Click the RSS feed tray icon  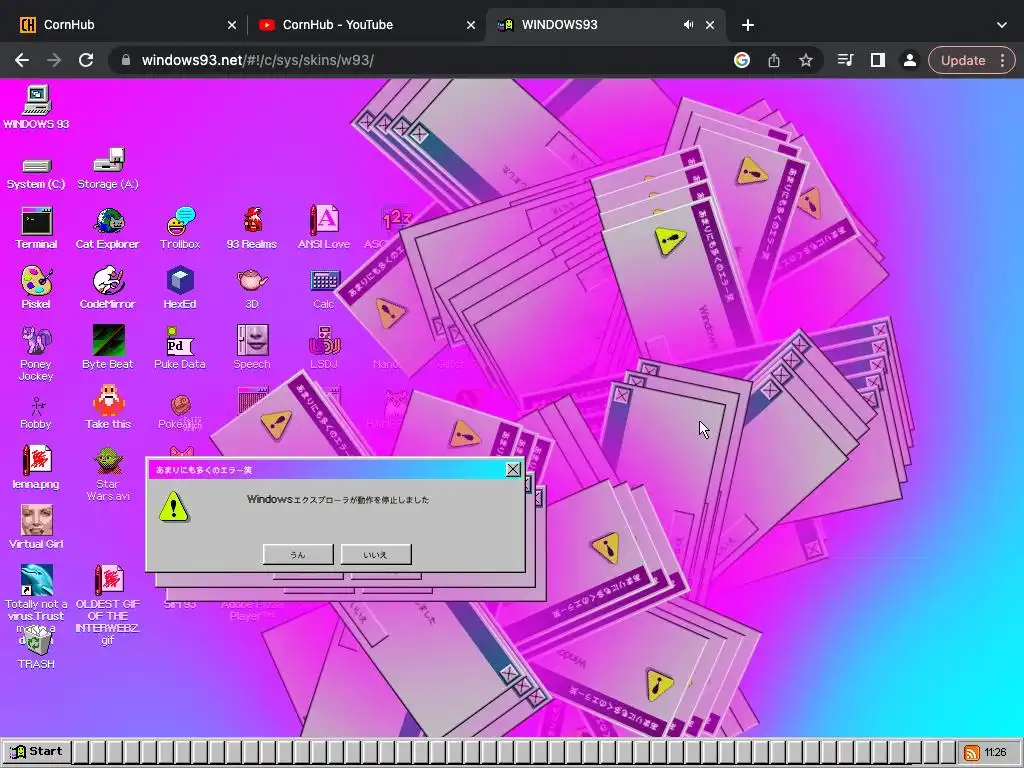[972, 753]
